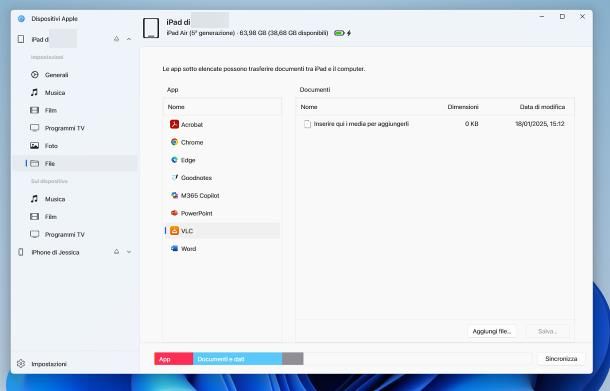Open Film under Sul dispositivo
Image resolution: width=610 pixels, height=391 pixels.
click(76, 217)
